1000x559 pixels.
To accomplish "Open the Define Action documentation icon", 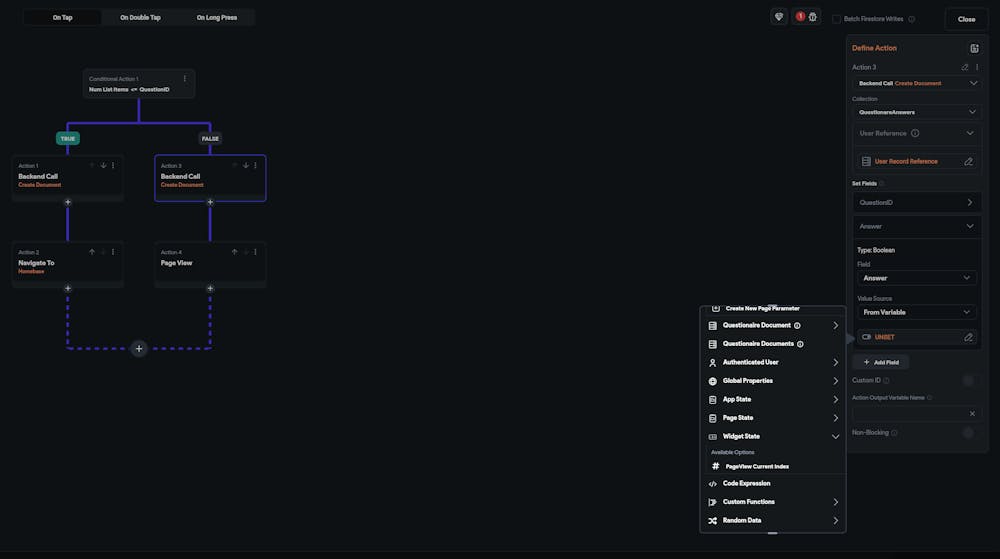I will coord(974,48).
